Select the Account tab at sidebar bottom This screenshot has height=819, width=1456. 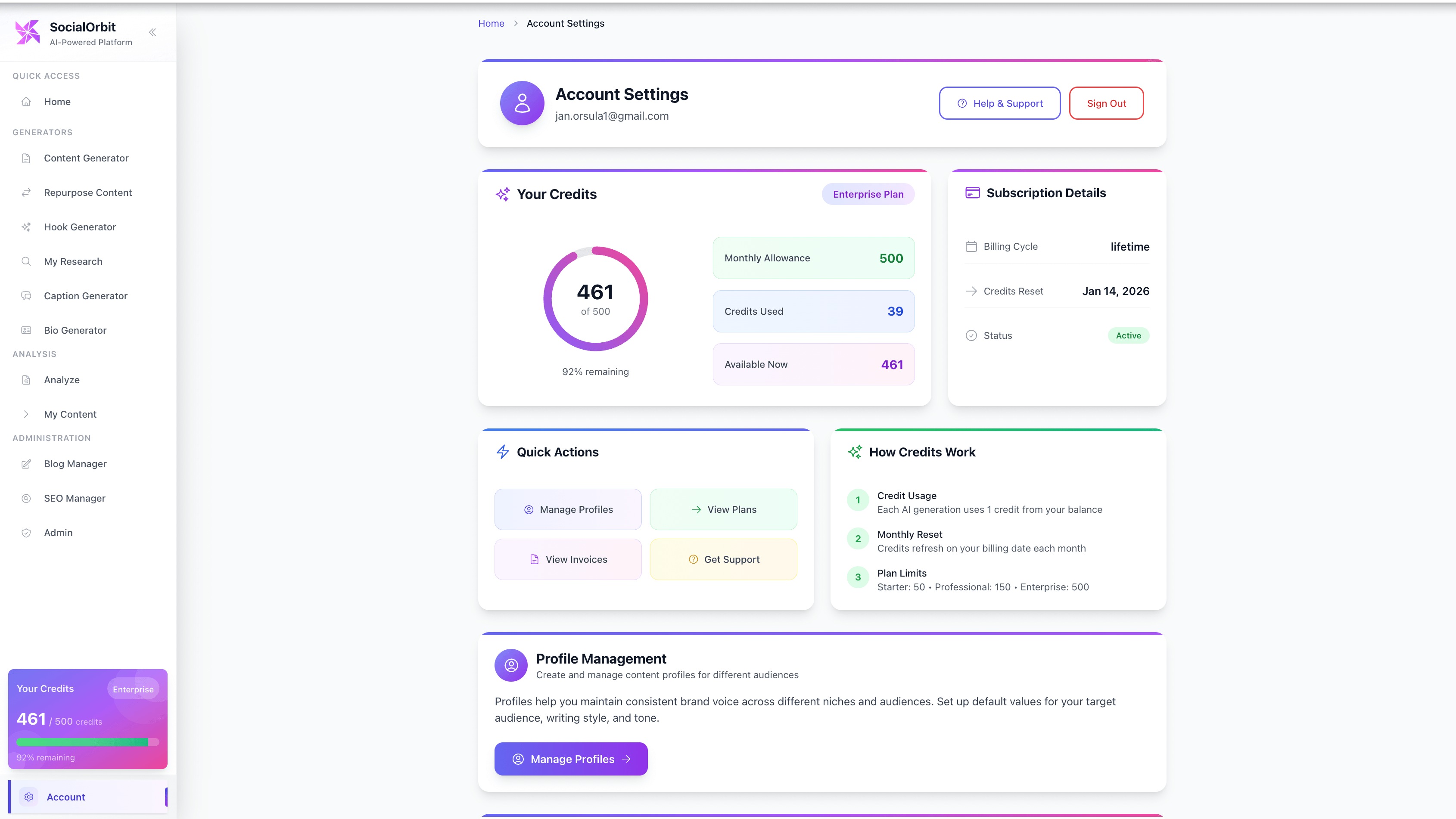pos(65,797)
